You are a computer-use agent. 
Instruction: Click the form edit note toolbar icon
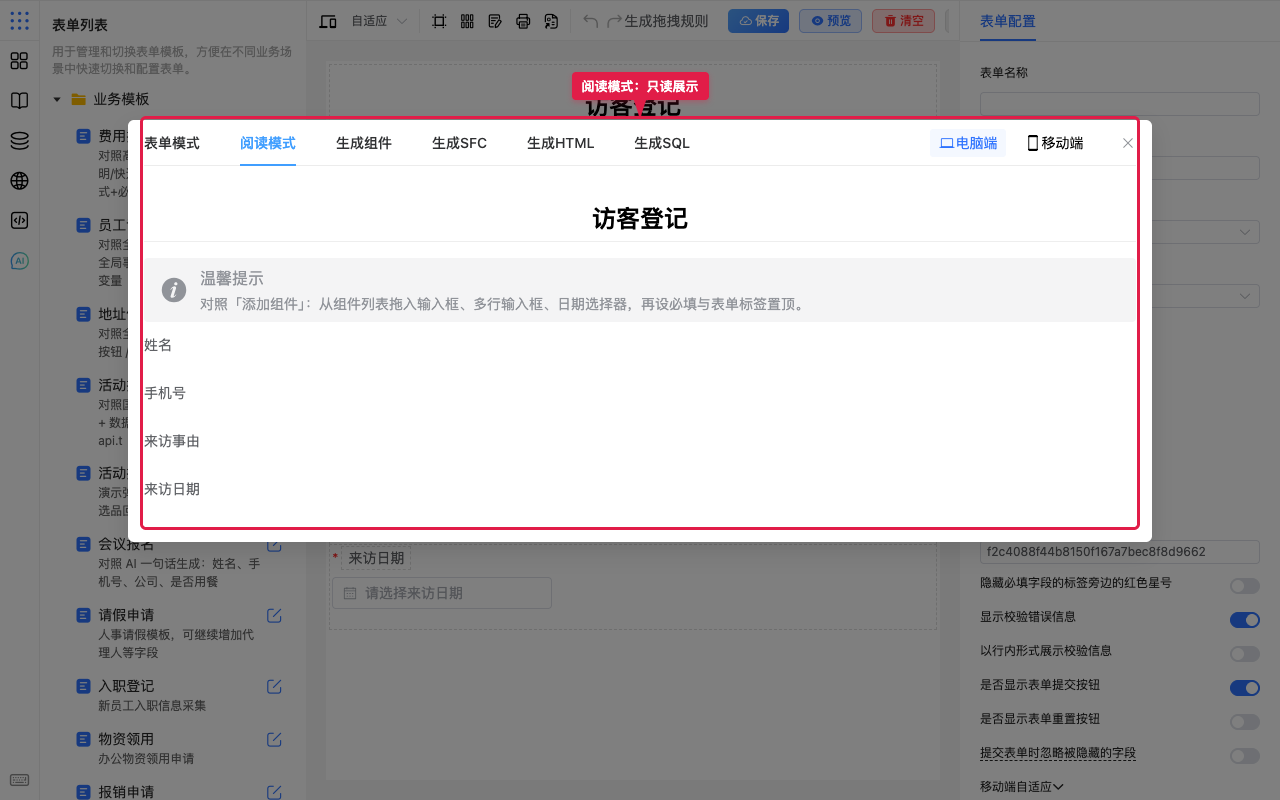(x=495, y=21)
